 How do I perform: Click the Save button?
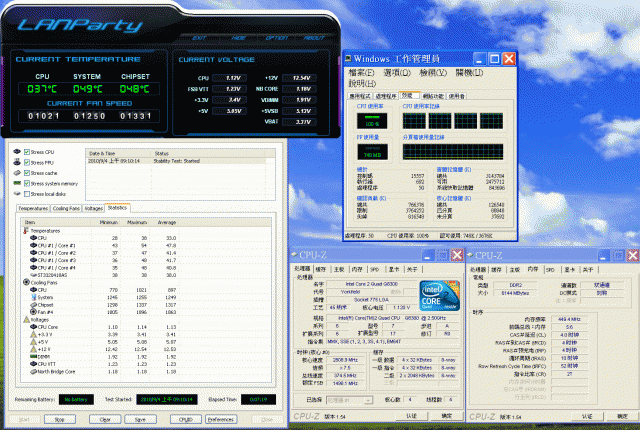coord(140,419)
